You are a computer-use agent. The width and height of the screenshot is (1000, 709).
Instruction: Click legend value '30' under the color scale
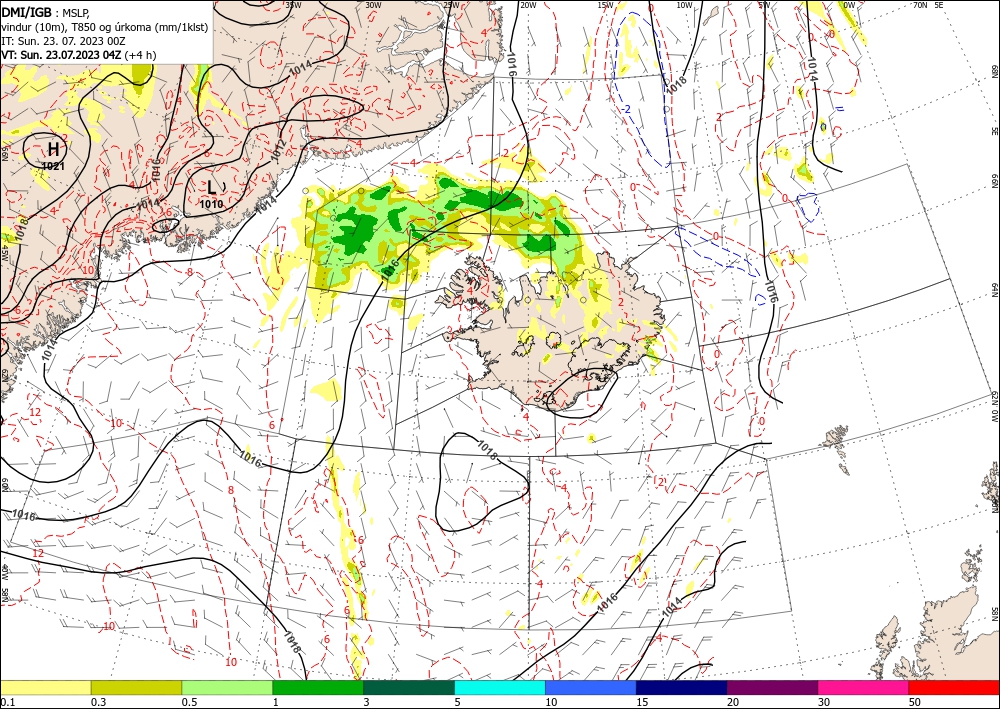click(824, 702)
